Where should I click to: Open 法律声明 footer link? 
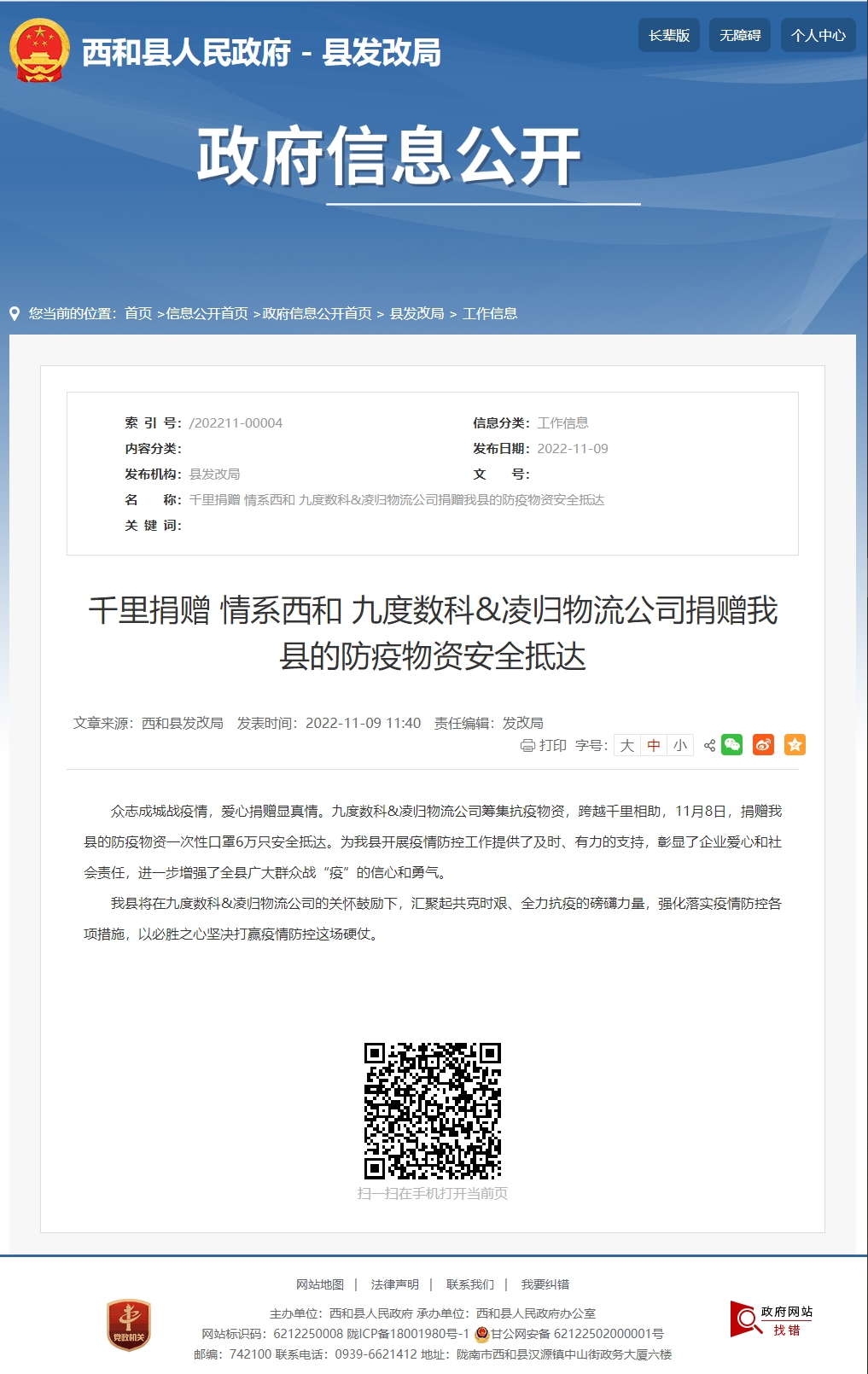click(395, 1284)
